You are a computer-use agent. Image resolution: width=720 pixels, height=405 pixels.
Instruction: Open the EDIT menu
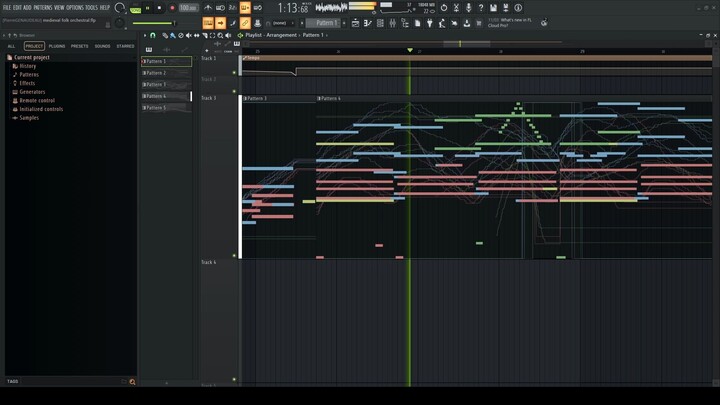coord(17,7)
